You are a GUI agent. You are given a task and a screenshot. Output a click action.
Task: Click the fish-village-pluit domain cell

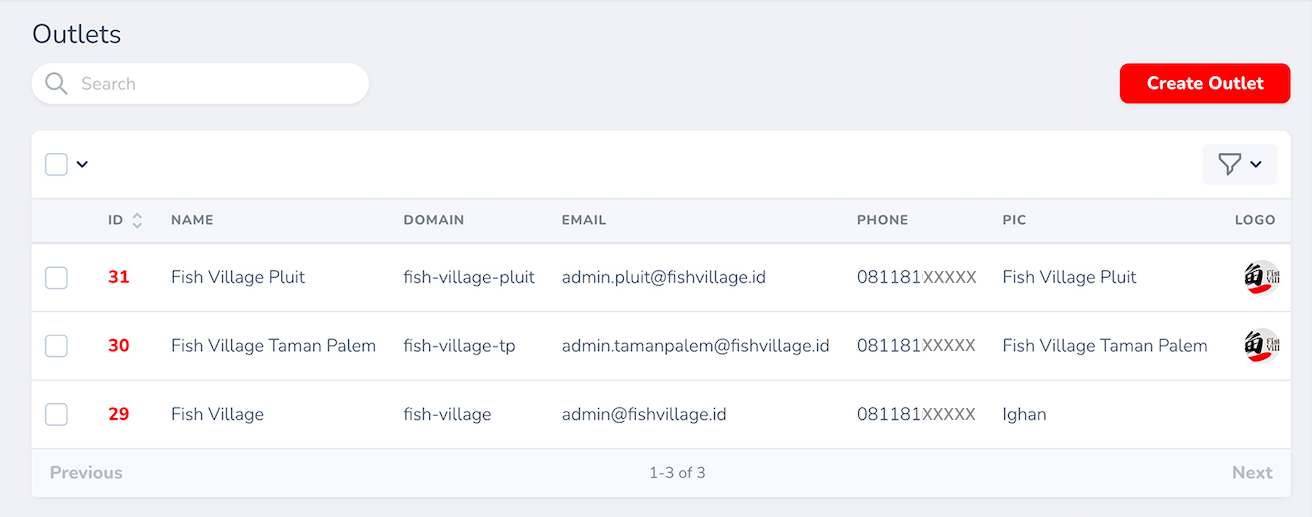tap(469, 277)
